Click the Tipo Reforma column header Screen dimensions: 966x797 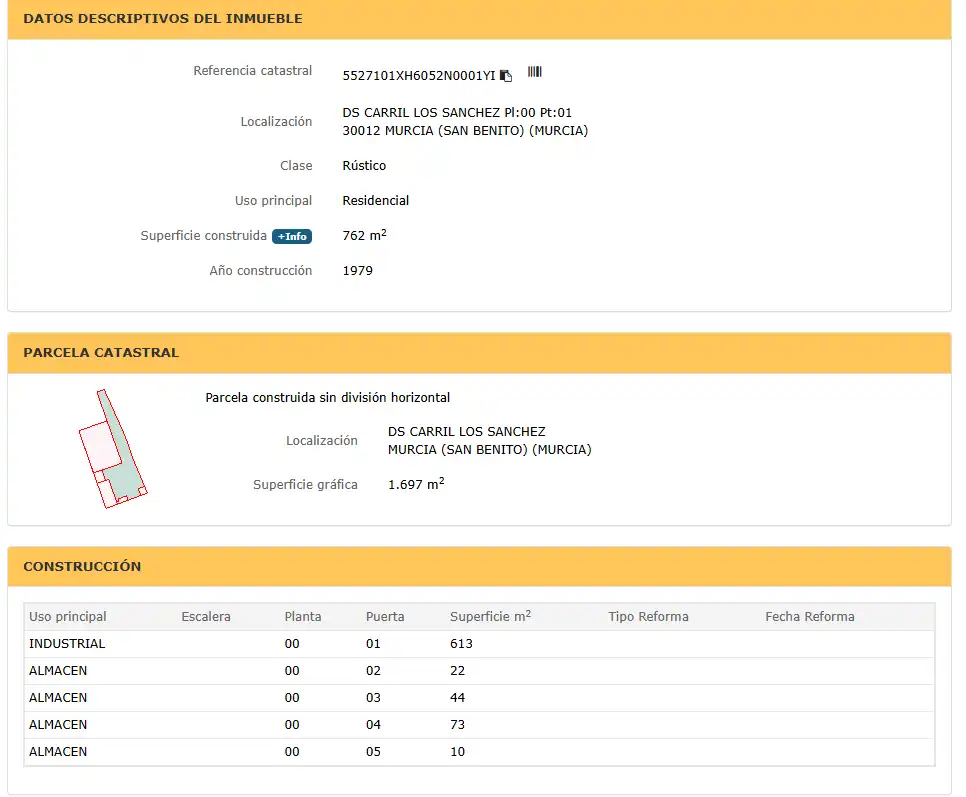(648, 617)
